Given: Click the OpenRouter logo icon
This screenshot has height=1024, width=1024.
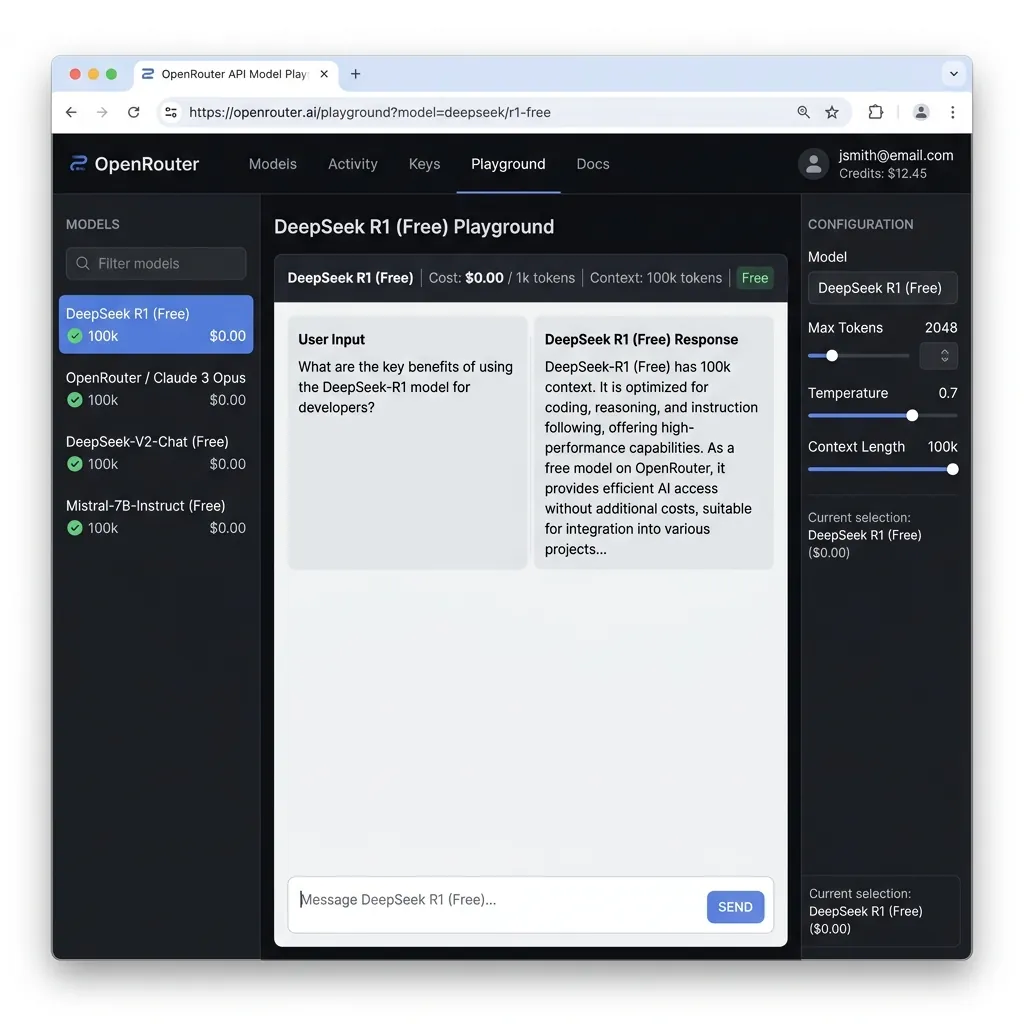Looking at the screenshot, I should point(78,163).
